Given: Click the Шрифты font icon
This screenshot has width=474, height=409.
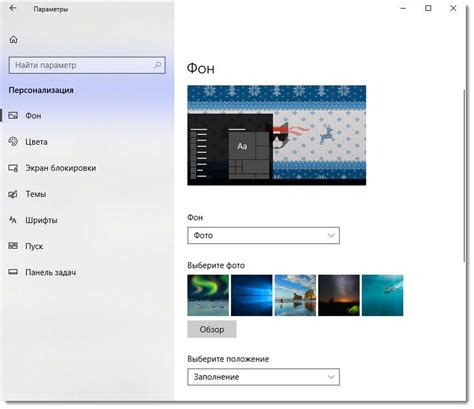Looking at the screenshot, I should click(13, 220).
